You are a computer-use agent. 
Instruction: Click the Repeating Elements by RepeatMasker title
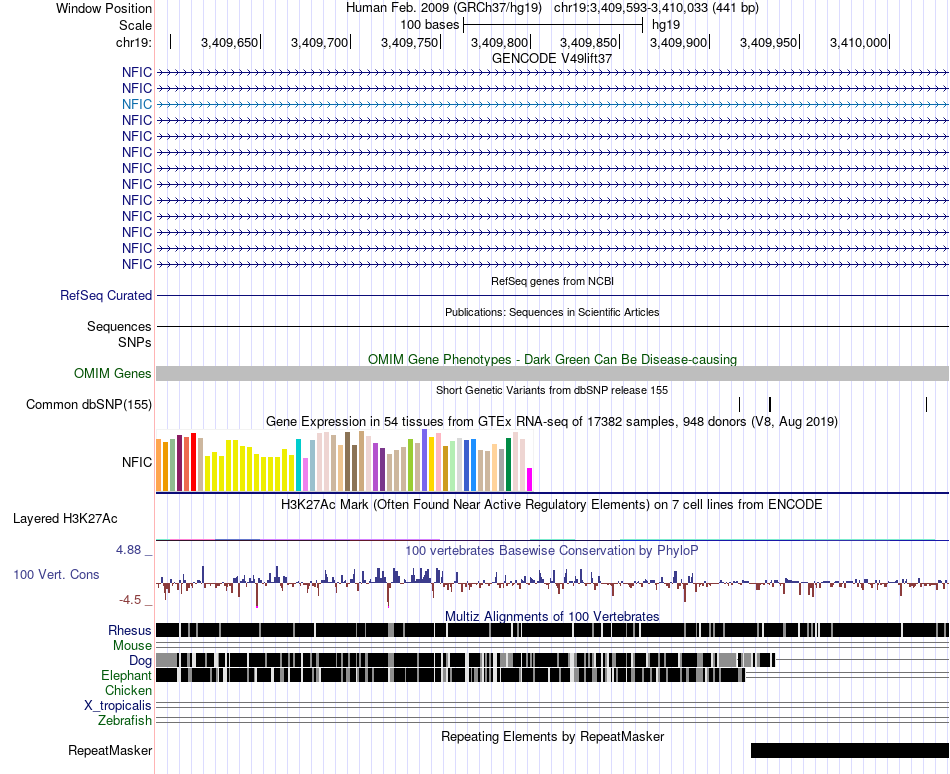coord(552,736)
